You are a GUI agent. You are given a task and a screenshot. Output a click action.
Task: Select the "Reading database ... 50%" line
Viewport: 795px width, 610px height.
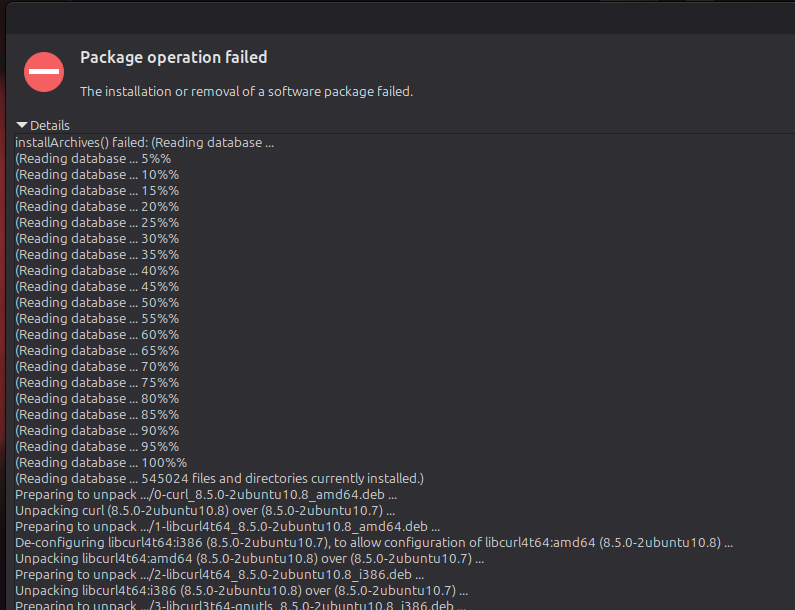[x=97, y=302]
